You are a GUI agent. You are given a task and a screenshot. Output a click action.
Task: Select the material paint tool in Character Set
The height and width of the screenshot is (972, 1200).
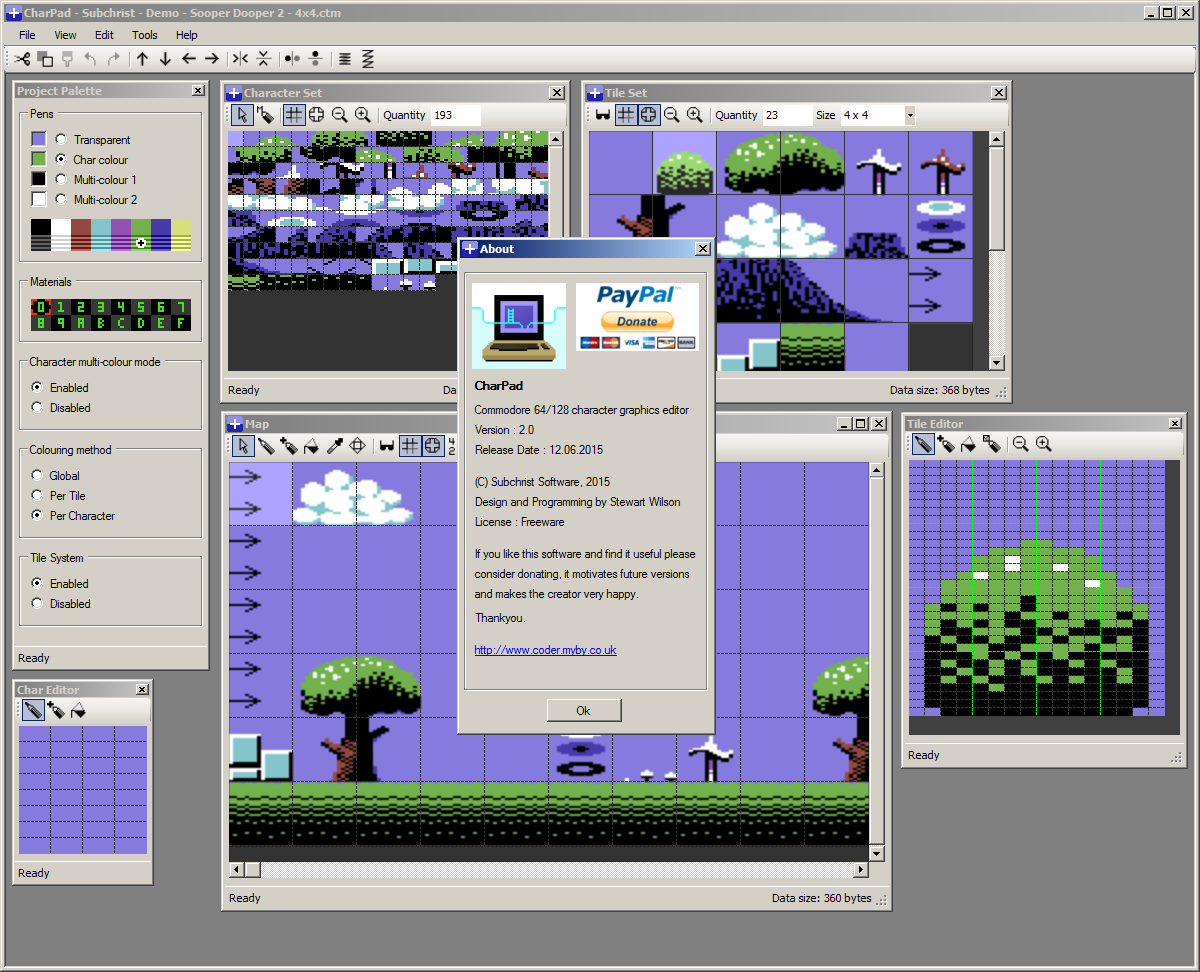click(x=265, y=115)
